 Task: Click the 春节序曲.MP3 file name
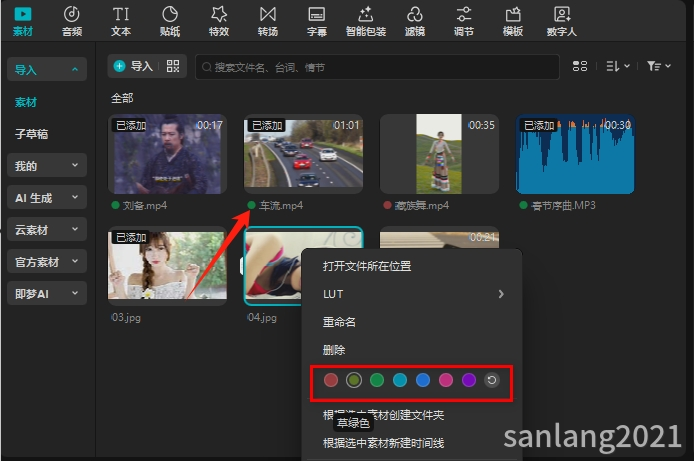point(563,206)
